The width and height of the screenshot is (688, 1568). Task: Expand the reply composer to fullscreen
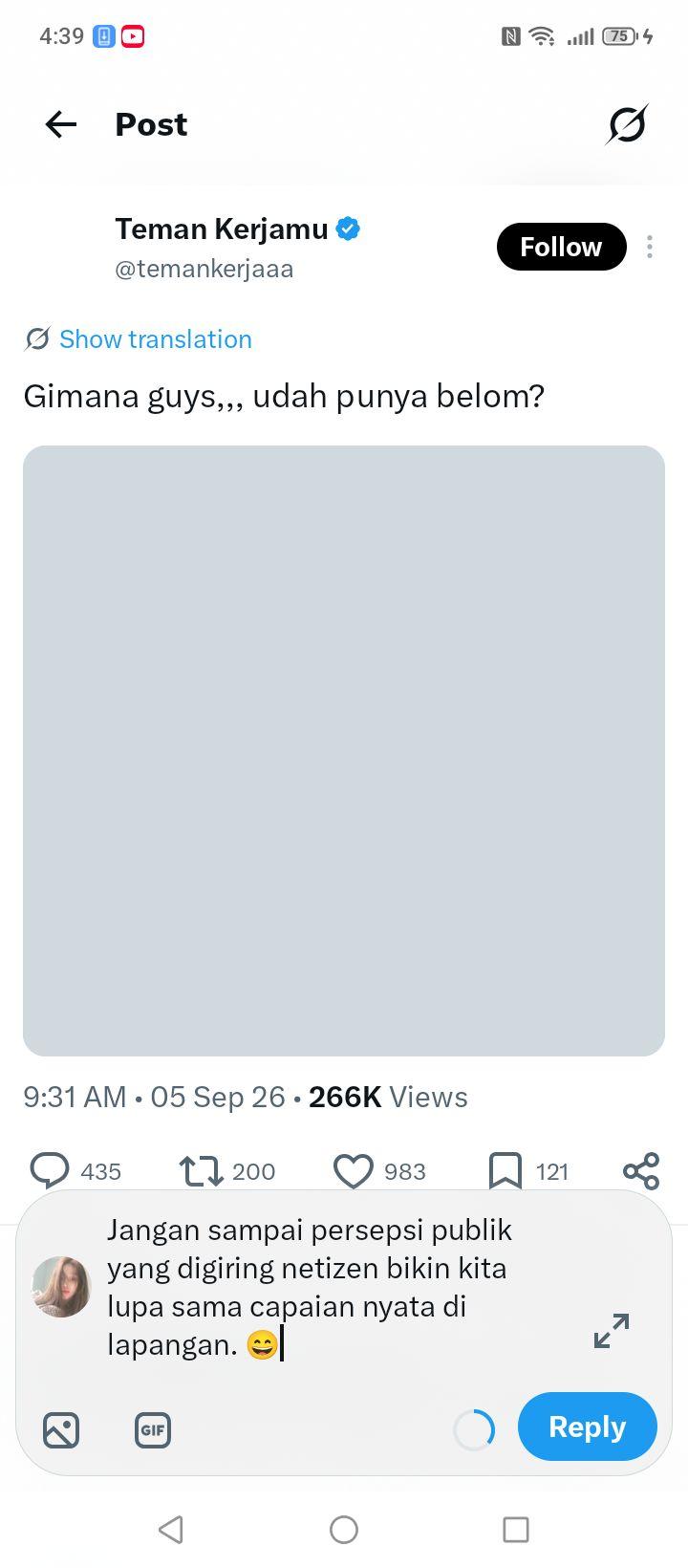612,1330
